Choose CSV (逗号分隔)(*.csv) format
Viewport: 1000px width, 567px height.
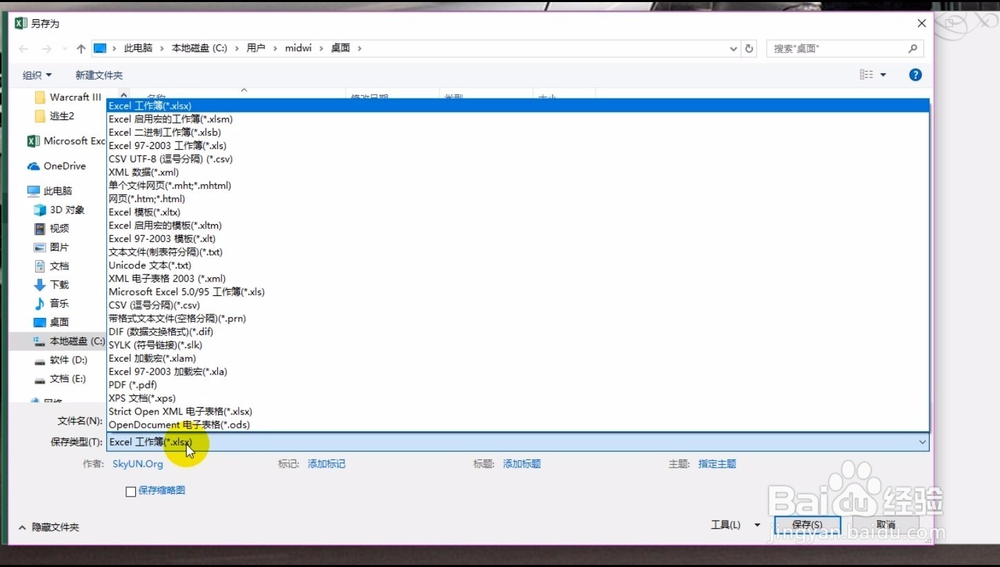pyautogui.click(x=517, y=306)
